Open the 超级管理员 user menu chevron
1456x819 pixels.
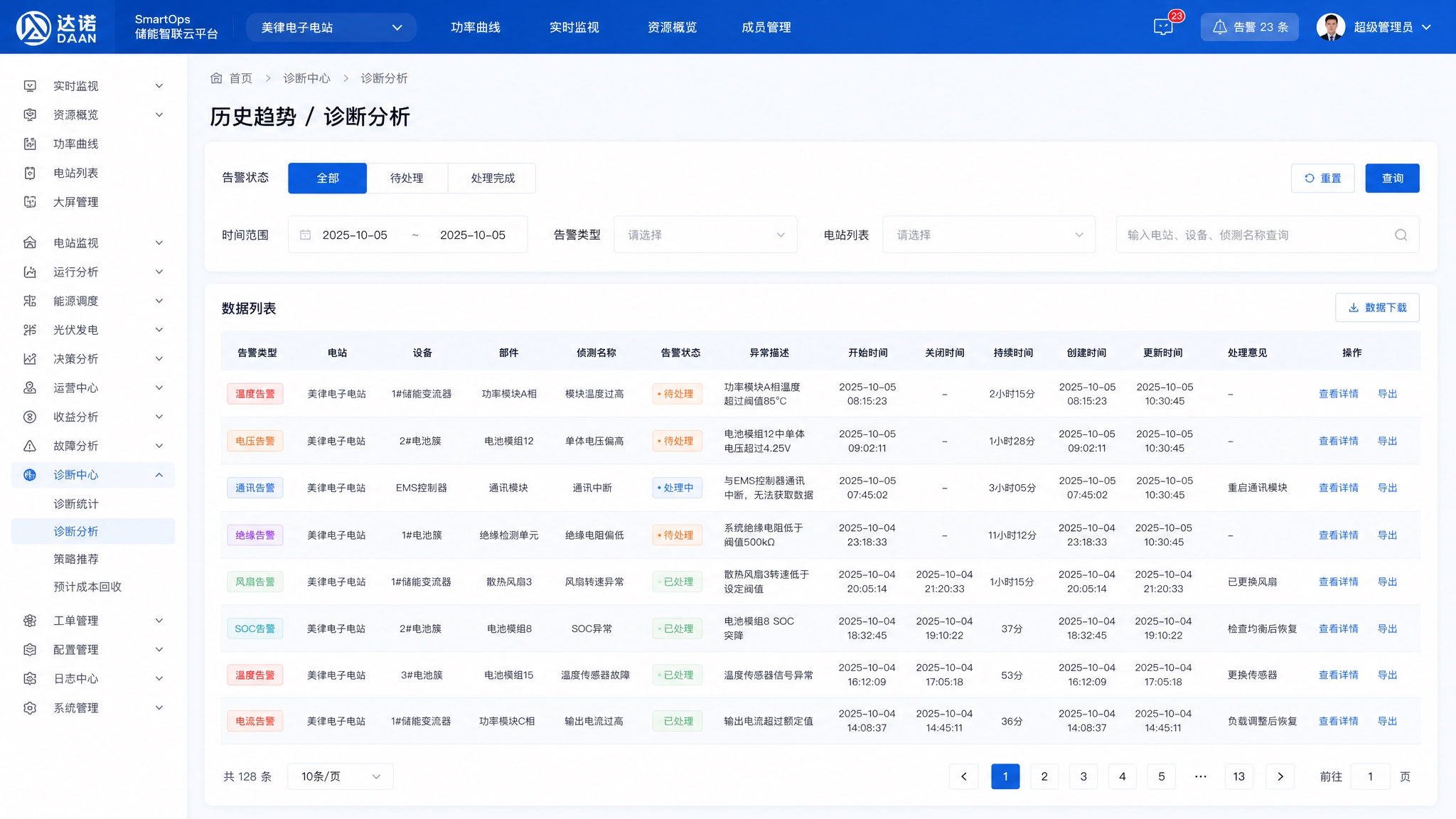click(1426, 27)
